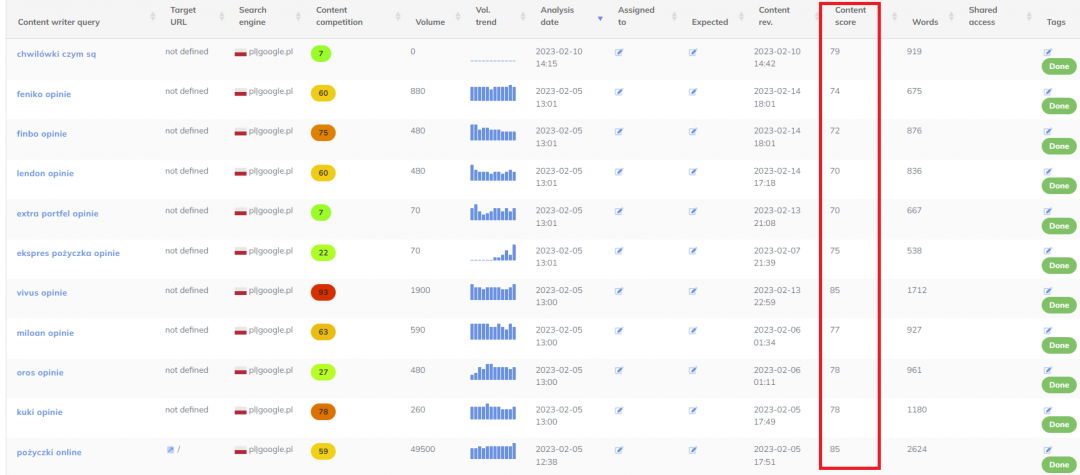Click assigned-to edit icon for feniko opinie

tap(619, 92)
